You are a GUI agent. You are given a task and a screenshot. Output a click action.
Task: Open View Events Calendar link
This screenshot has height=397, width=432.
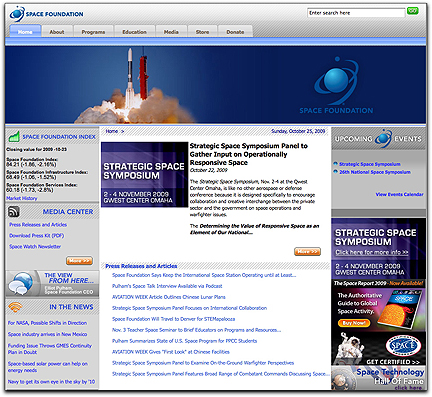(x=399, y=194)
